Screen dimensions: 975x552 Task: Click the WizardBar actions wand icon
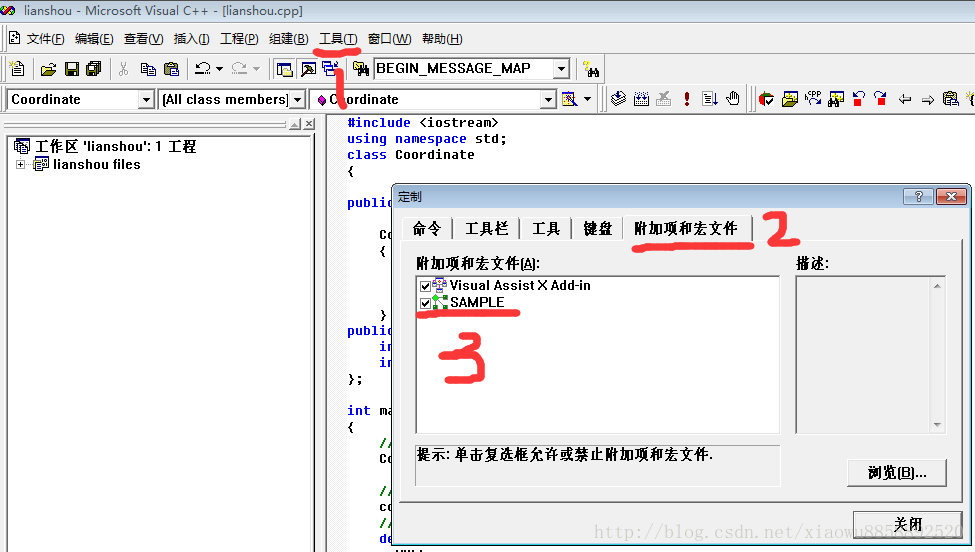tap(569, 99)
